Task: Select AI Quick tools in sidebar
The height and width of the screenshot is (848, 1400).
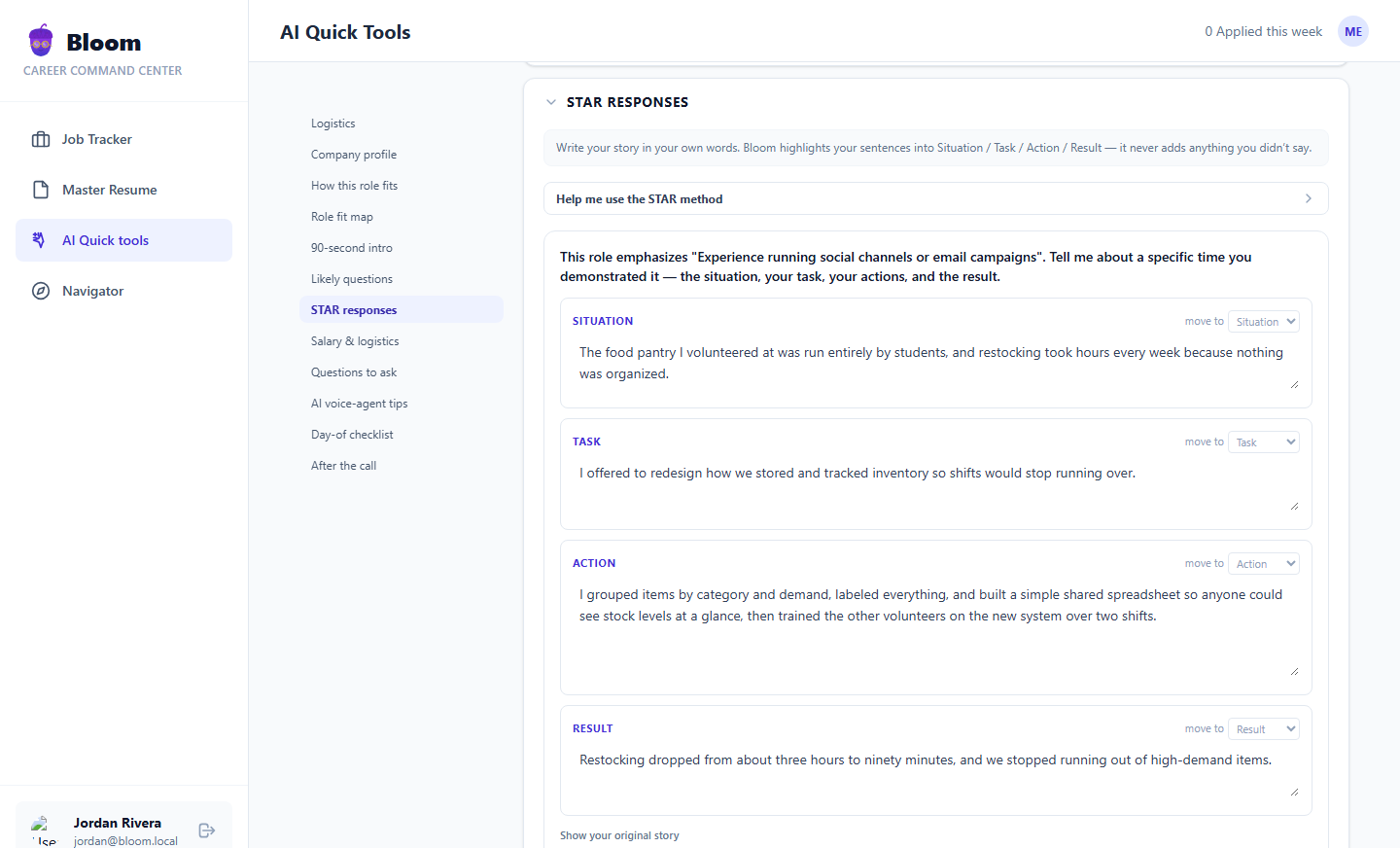Action: [123, 240]
